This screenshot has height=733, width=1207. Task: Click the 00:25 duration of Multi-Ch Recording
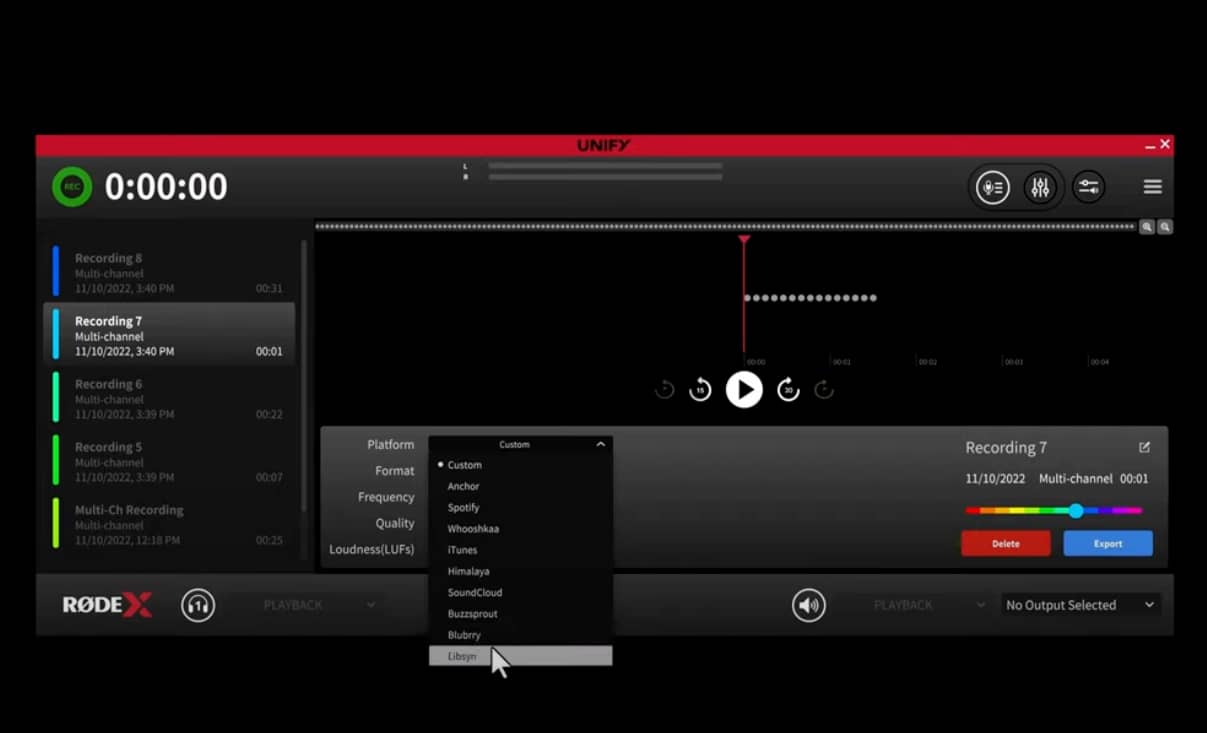[x=269, y=541]
